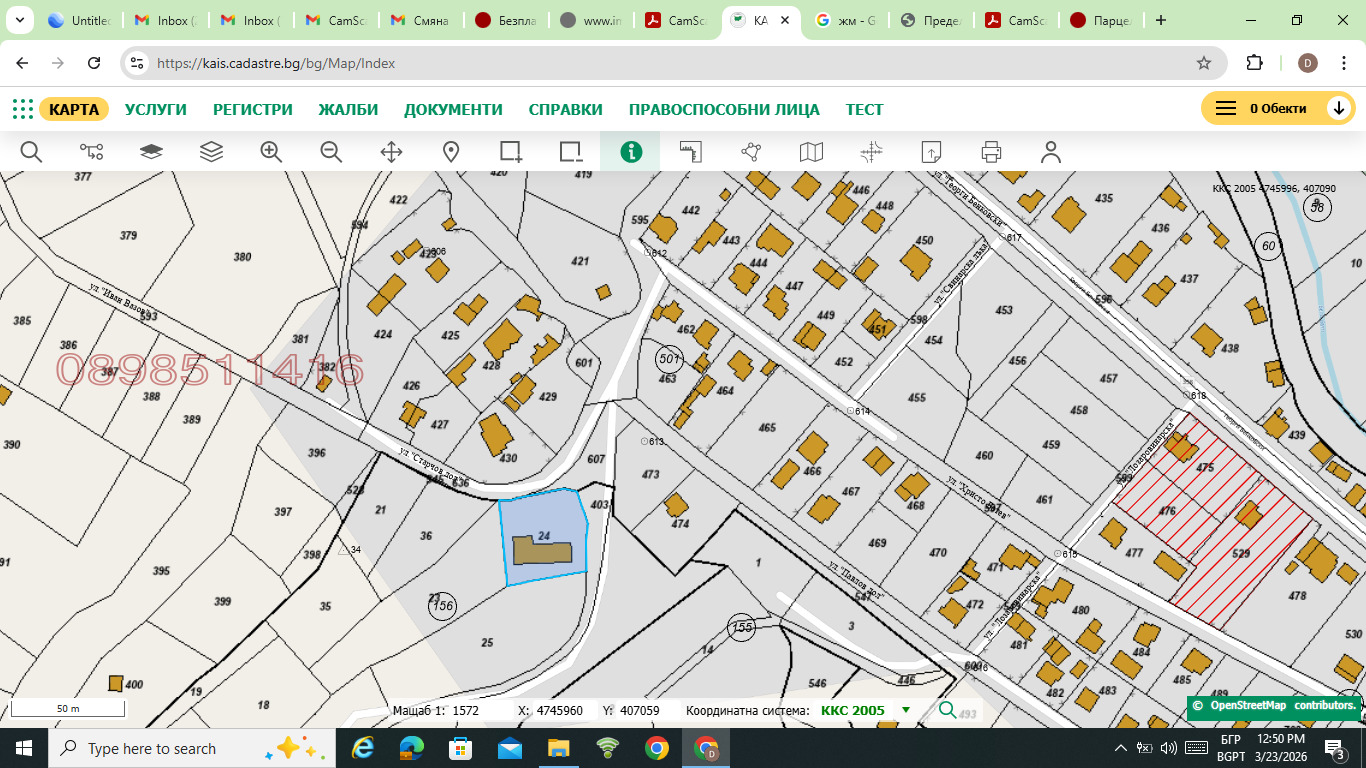Expand the 0 Обекти arrow
This screenshot has height=768, width=1366.
click(x=1338, y=109)
